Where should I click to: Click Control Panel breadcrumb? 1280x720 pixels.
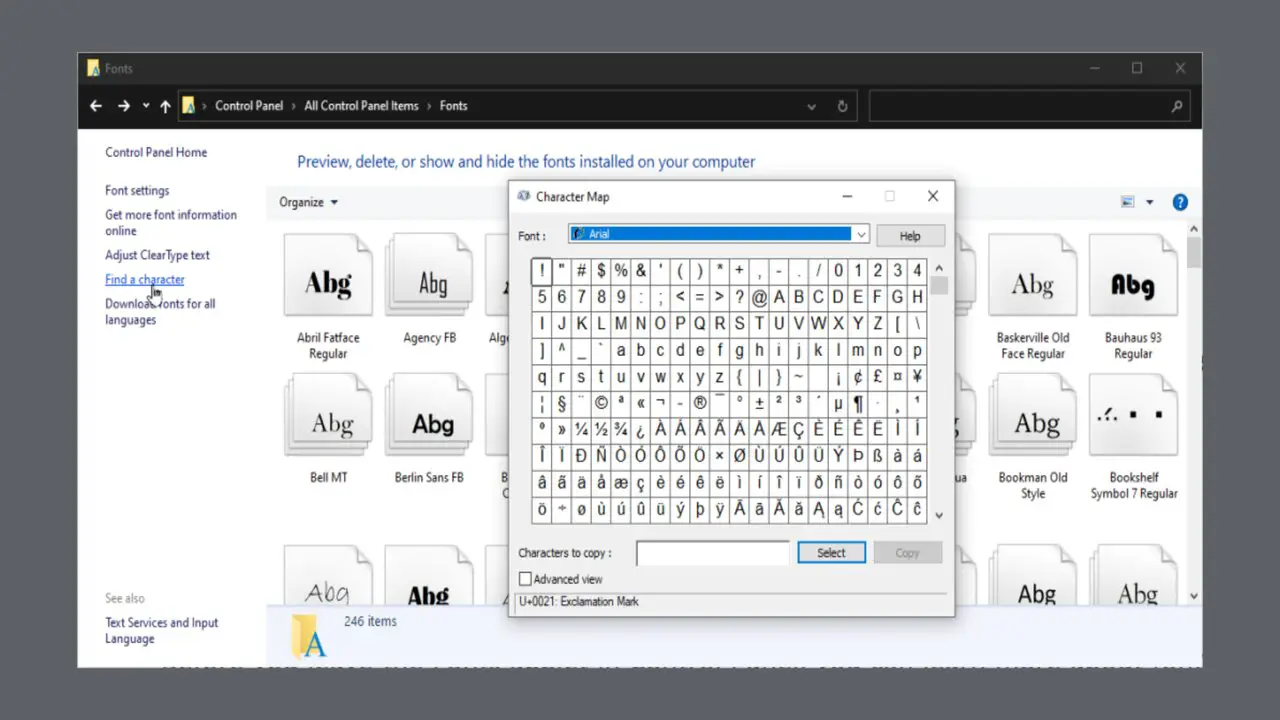click(249, 106)
